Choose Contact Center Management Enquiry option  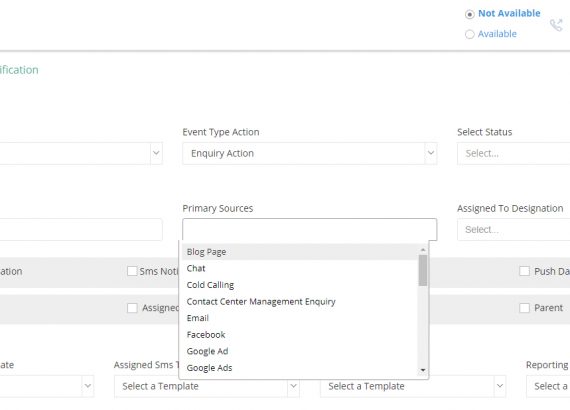(x=300, y=301)
